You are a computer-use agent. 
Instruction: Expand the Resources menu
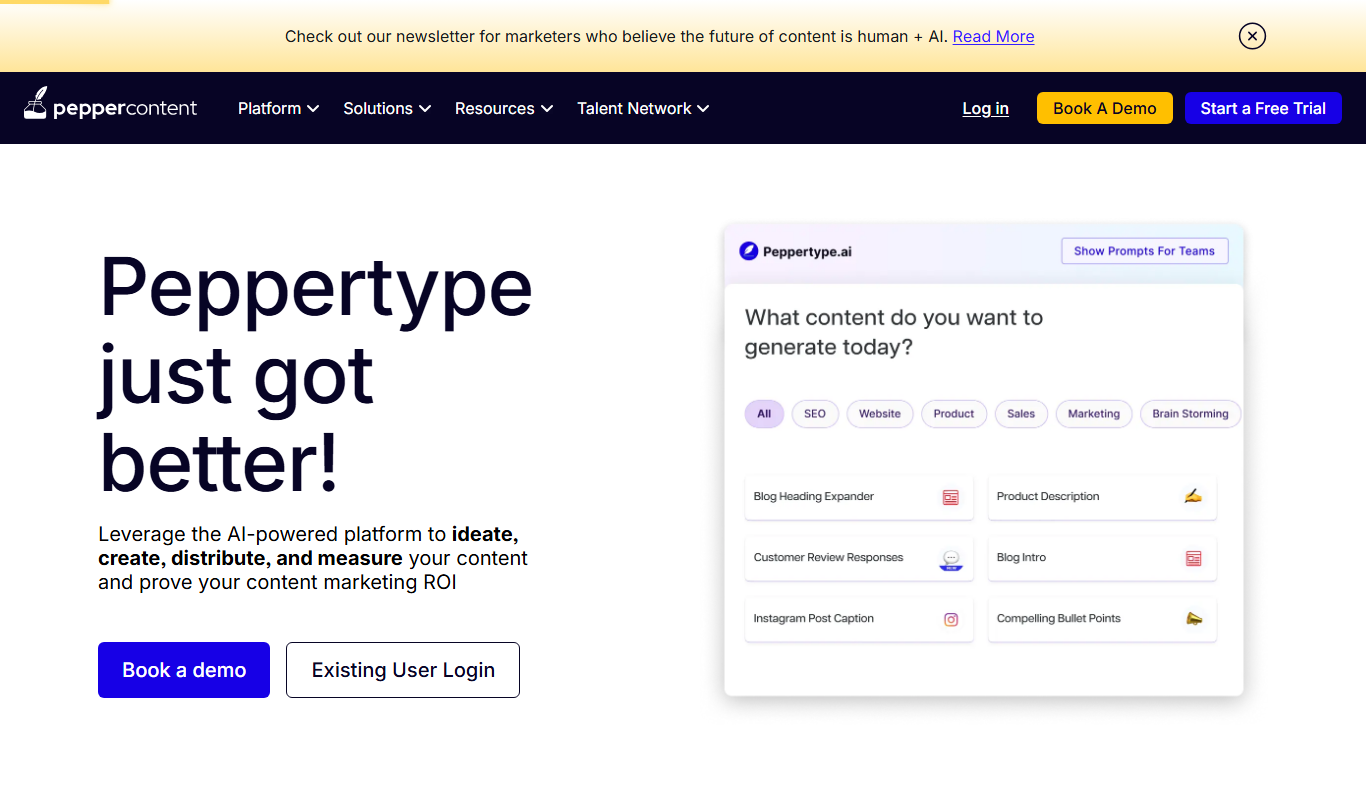(504, 108)
